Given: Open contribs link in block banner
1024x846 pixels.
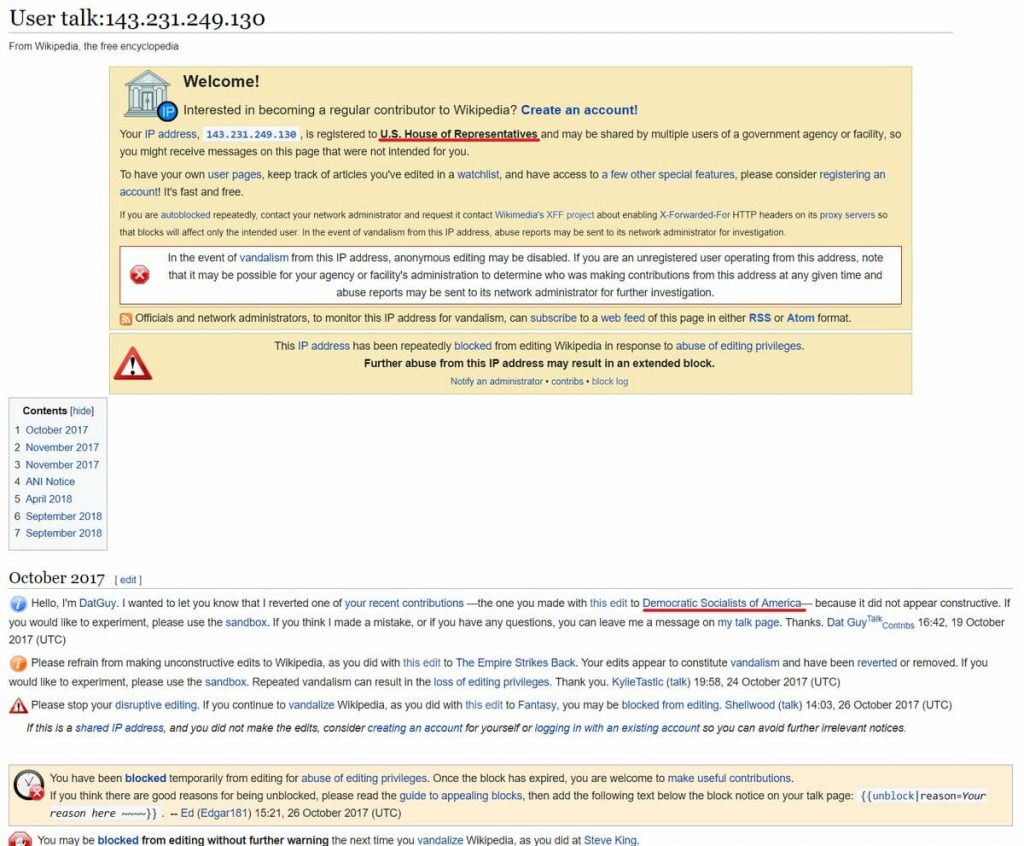Looking at the screenshot, I should point(567,382).
